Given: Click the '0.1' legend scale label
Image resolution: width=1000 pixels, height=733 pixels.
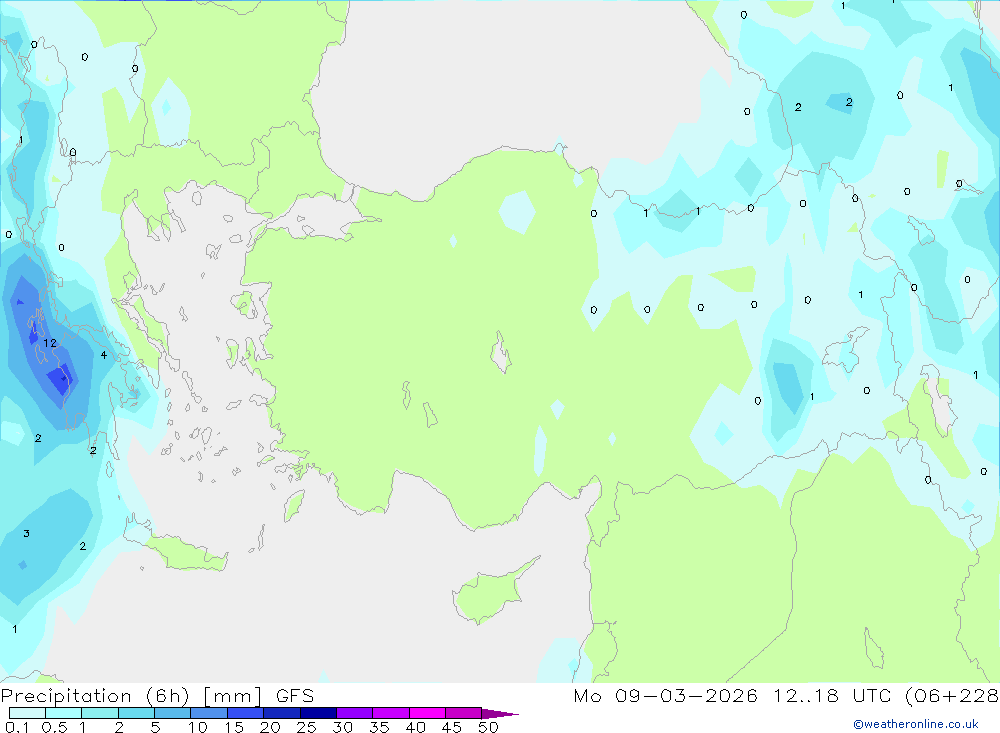Looking at the screenshot, I should coord(17,727).
